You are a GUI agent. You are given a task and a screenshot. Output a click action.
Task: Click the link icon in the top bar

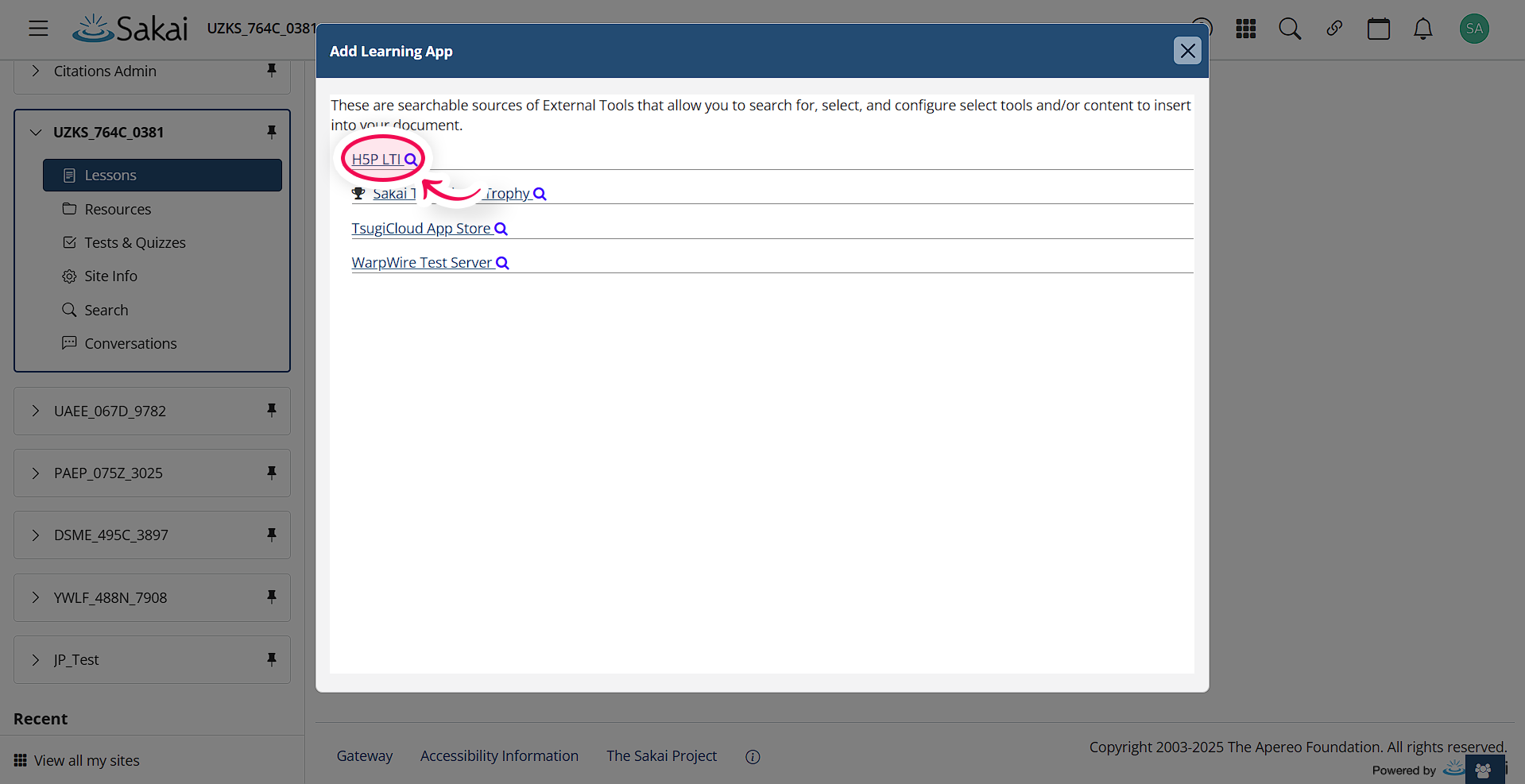pyautogui.click(x=1333, y=28)
